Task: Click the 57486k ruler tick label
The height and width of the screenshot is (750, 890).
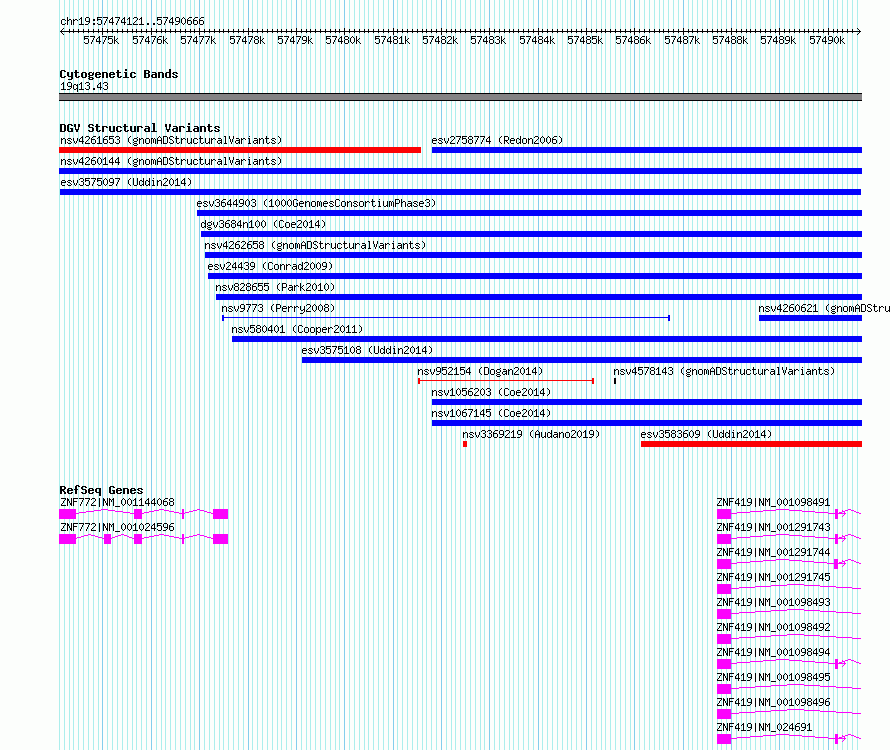Action: coord(633,40)
